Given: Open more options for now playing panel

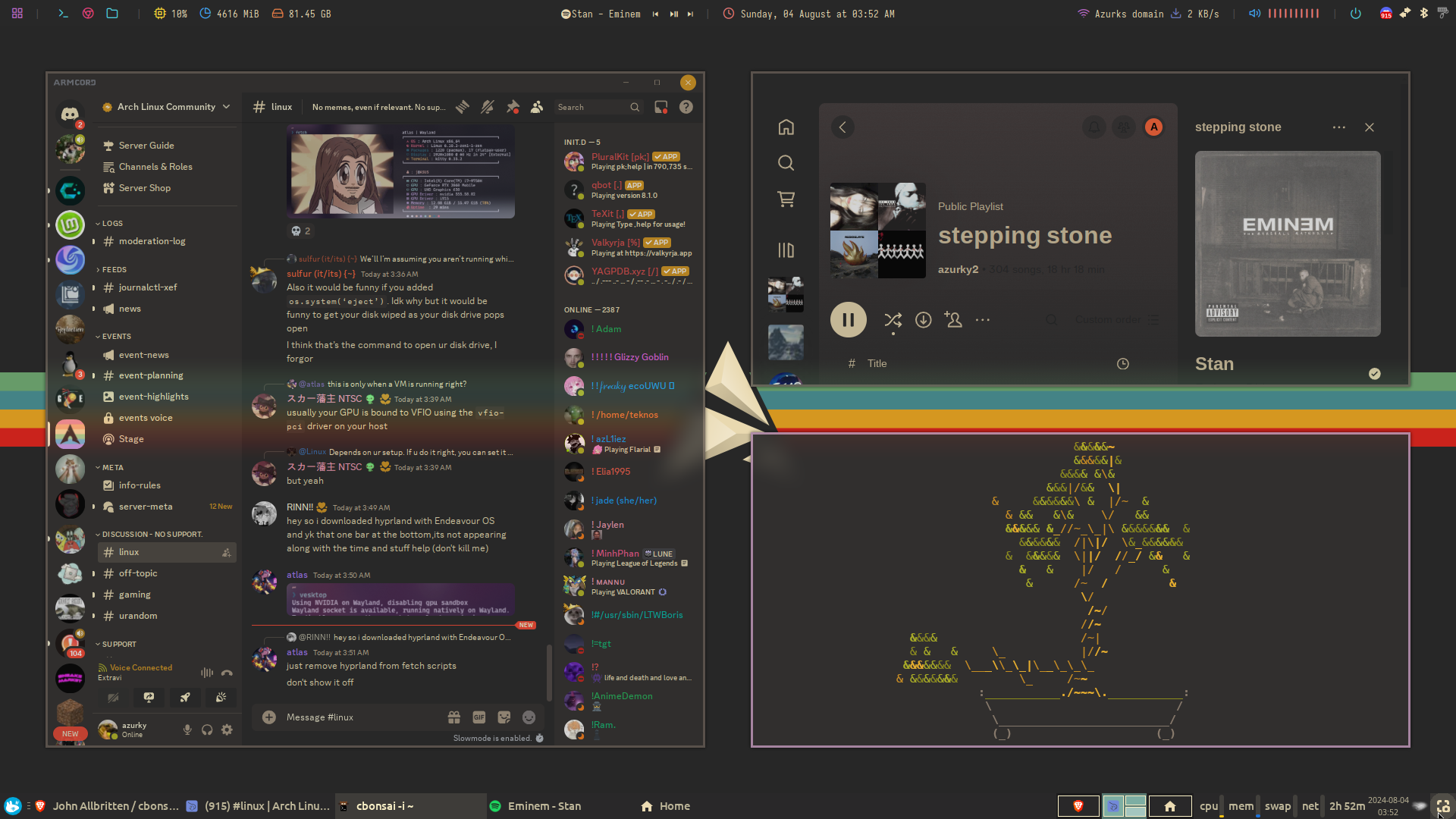Looking at the screenshot, I should (1339, 127).
